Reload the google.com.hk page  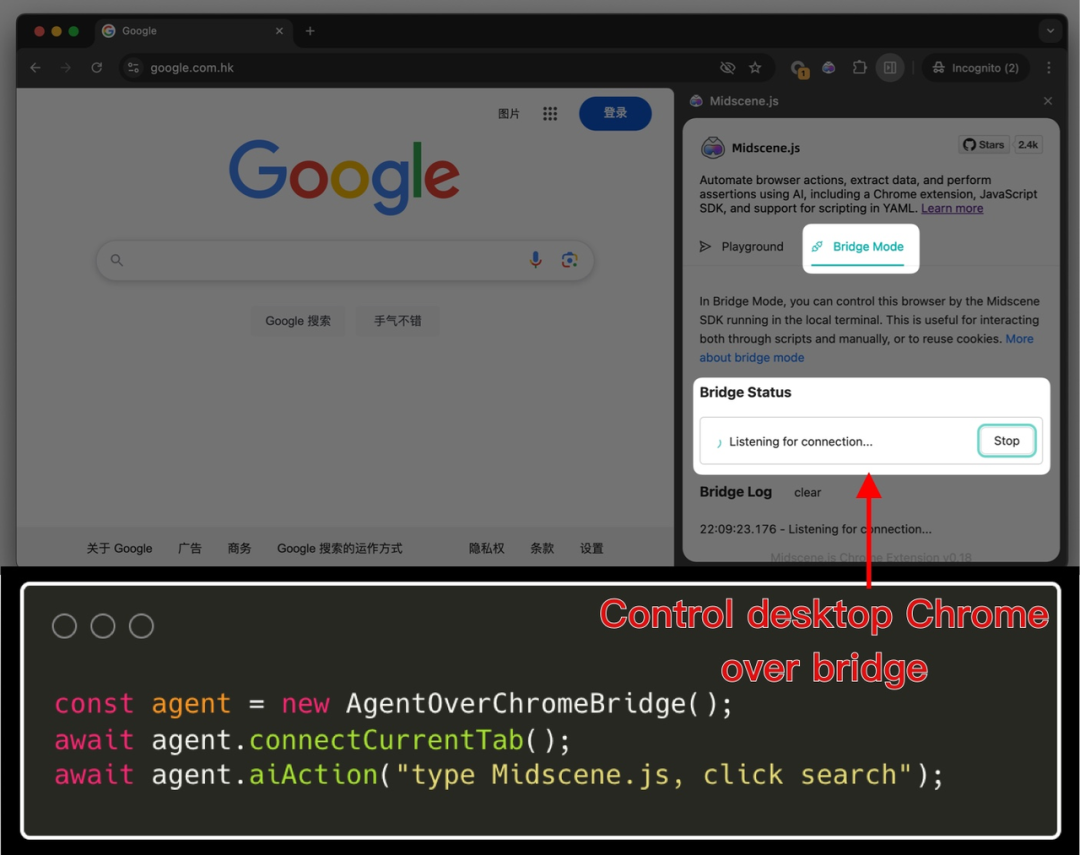[96, 68]
